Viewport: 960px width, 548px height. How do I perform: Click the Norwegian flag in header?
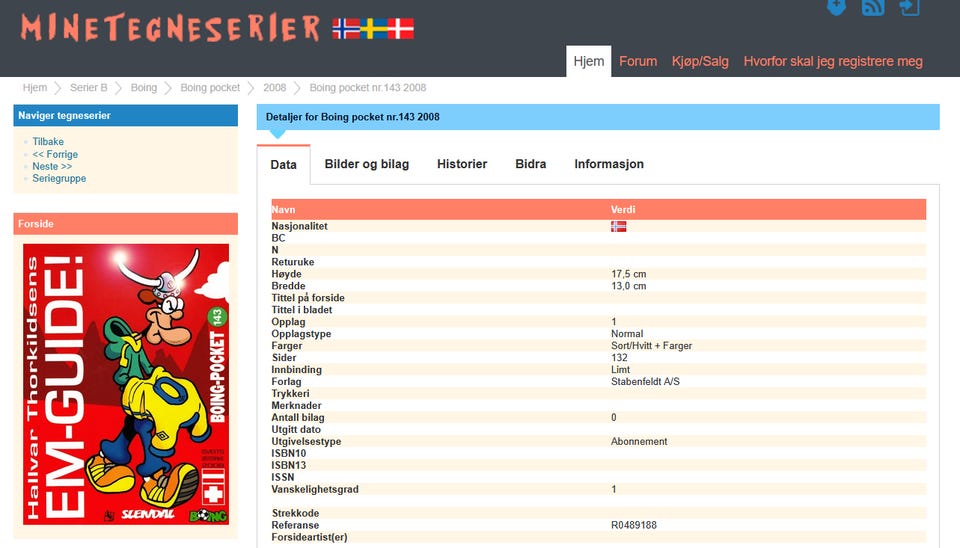point(347,29)
